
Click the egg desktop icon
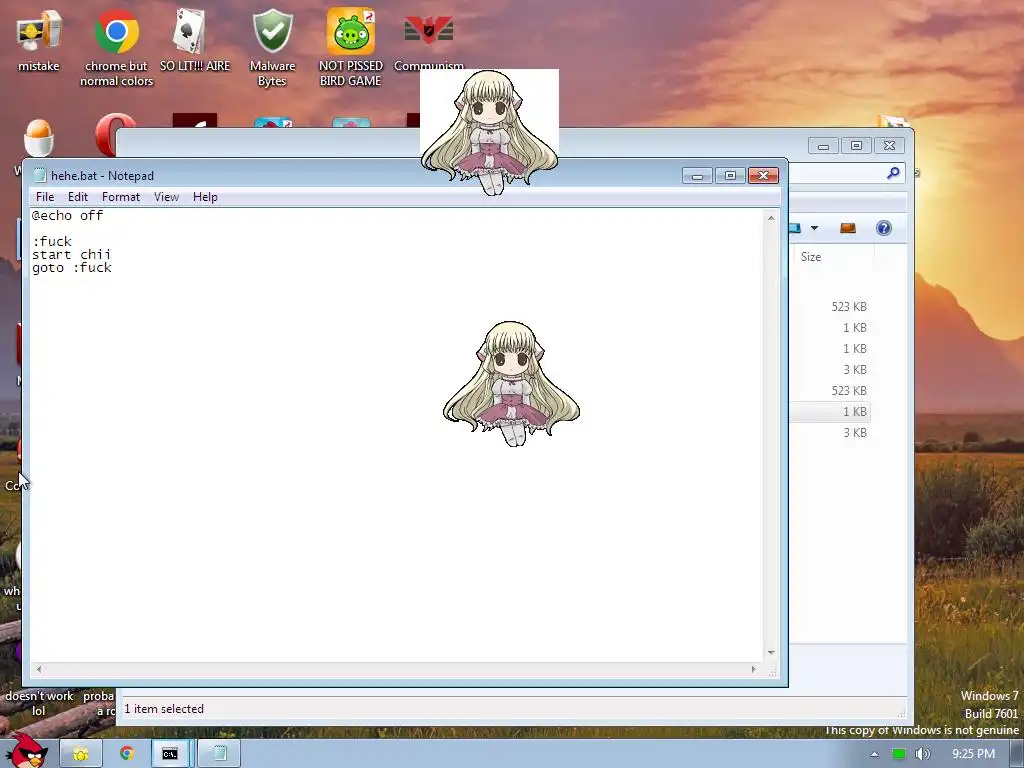(x=39, y=137)
